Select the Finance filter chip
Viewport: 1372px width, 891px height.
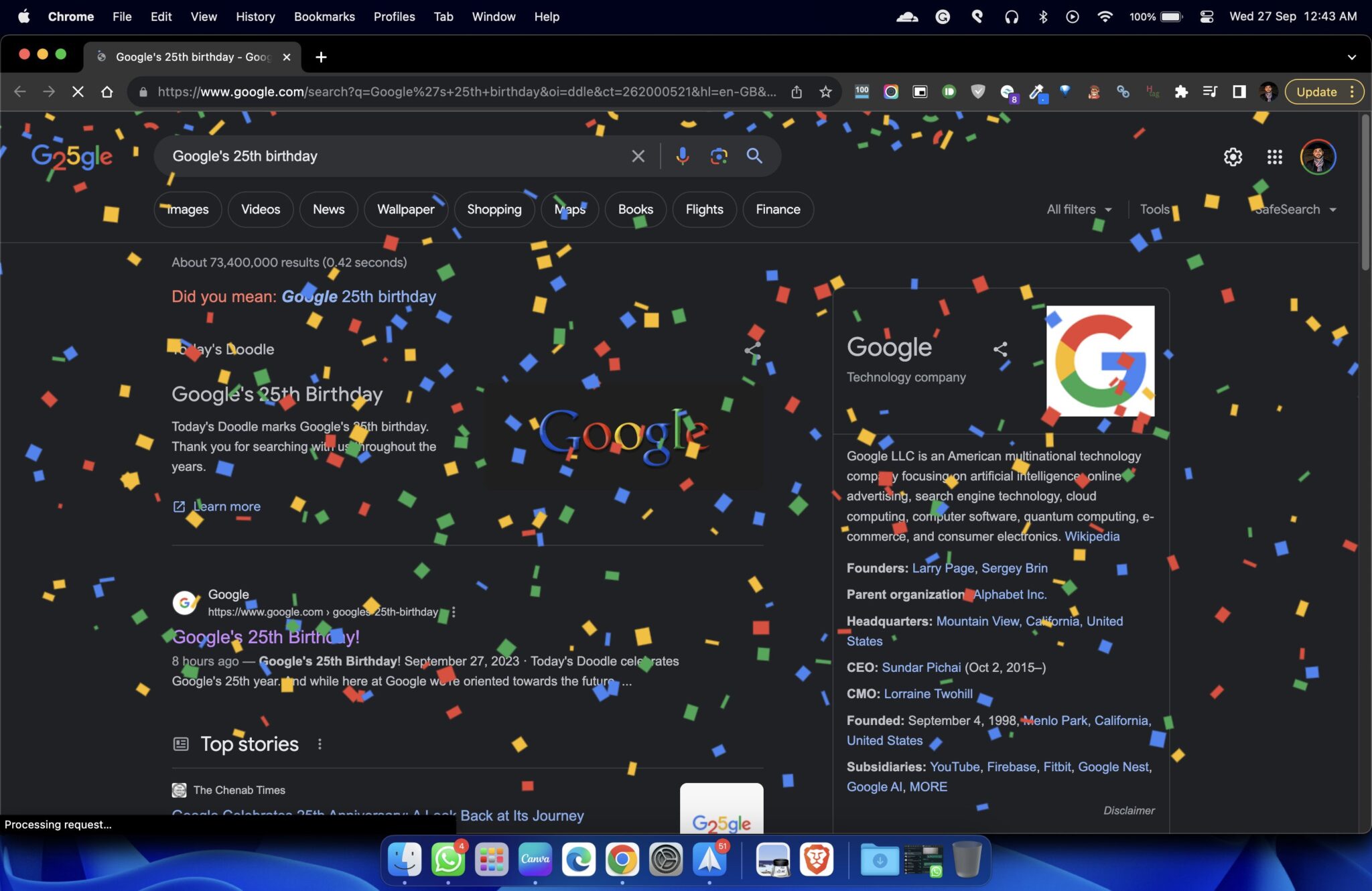tap(778, 210)
